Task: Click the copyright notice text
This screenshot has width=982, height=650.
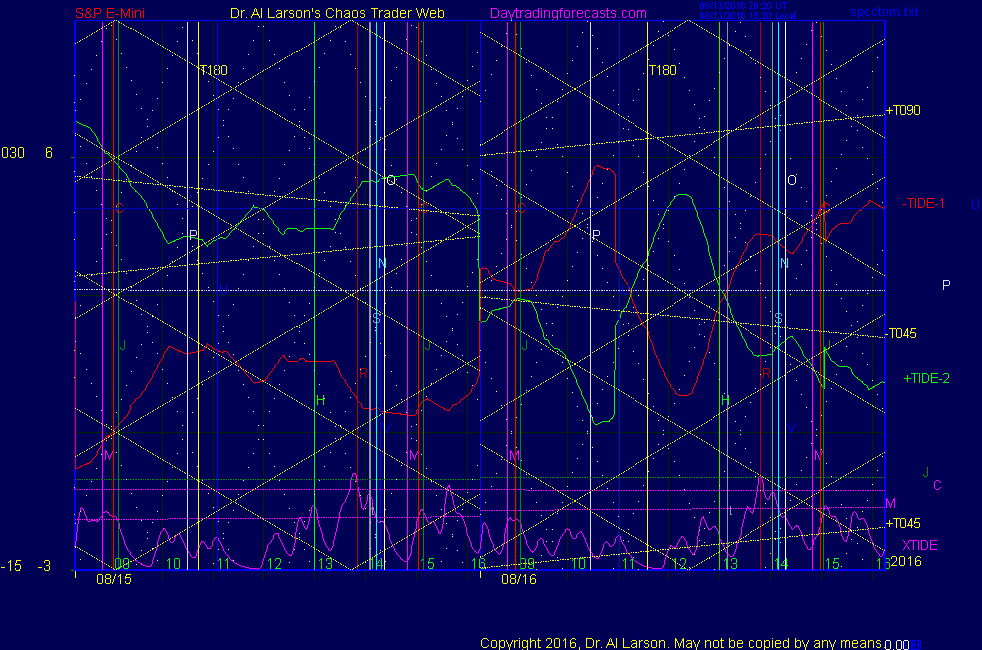Action: tap(680, 643)
